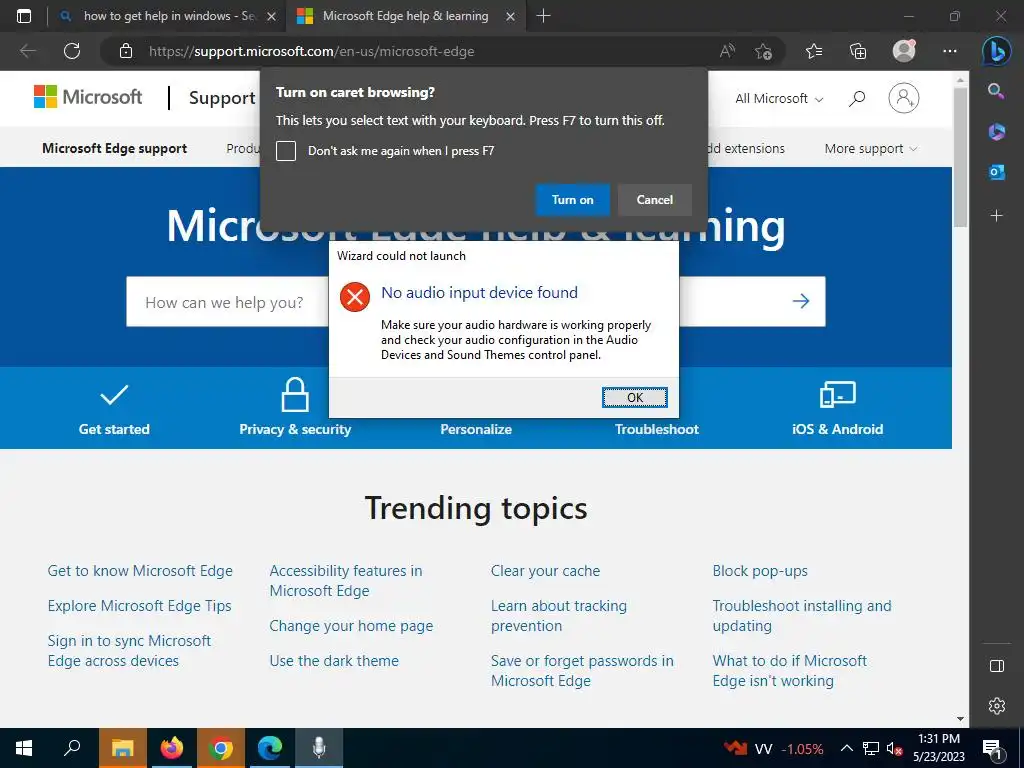1024x768 pixels.
Task: Sign in with the account icon
Action: [904, 98]
